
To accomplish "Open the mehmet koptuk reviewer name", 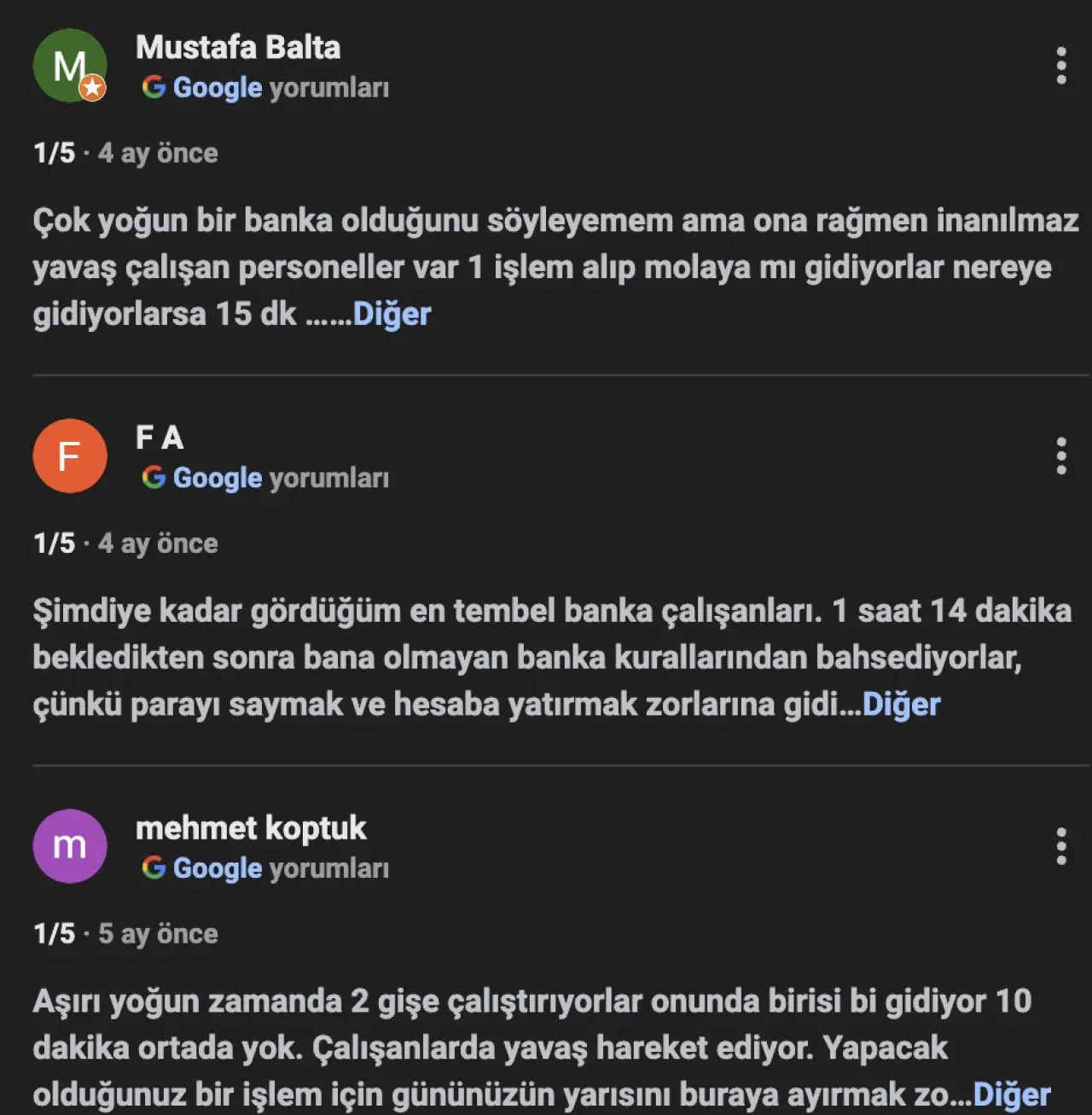I will [251, 828].
